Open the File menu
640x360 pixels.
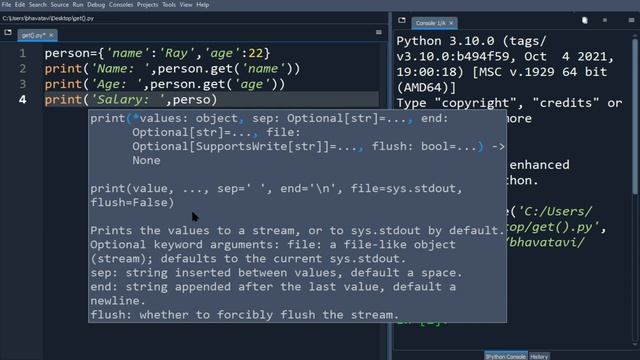click(6, 5)
